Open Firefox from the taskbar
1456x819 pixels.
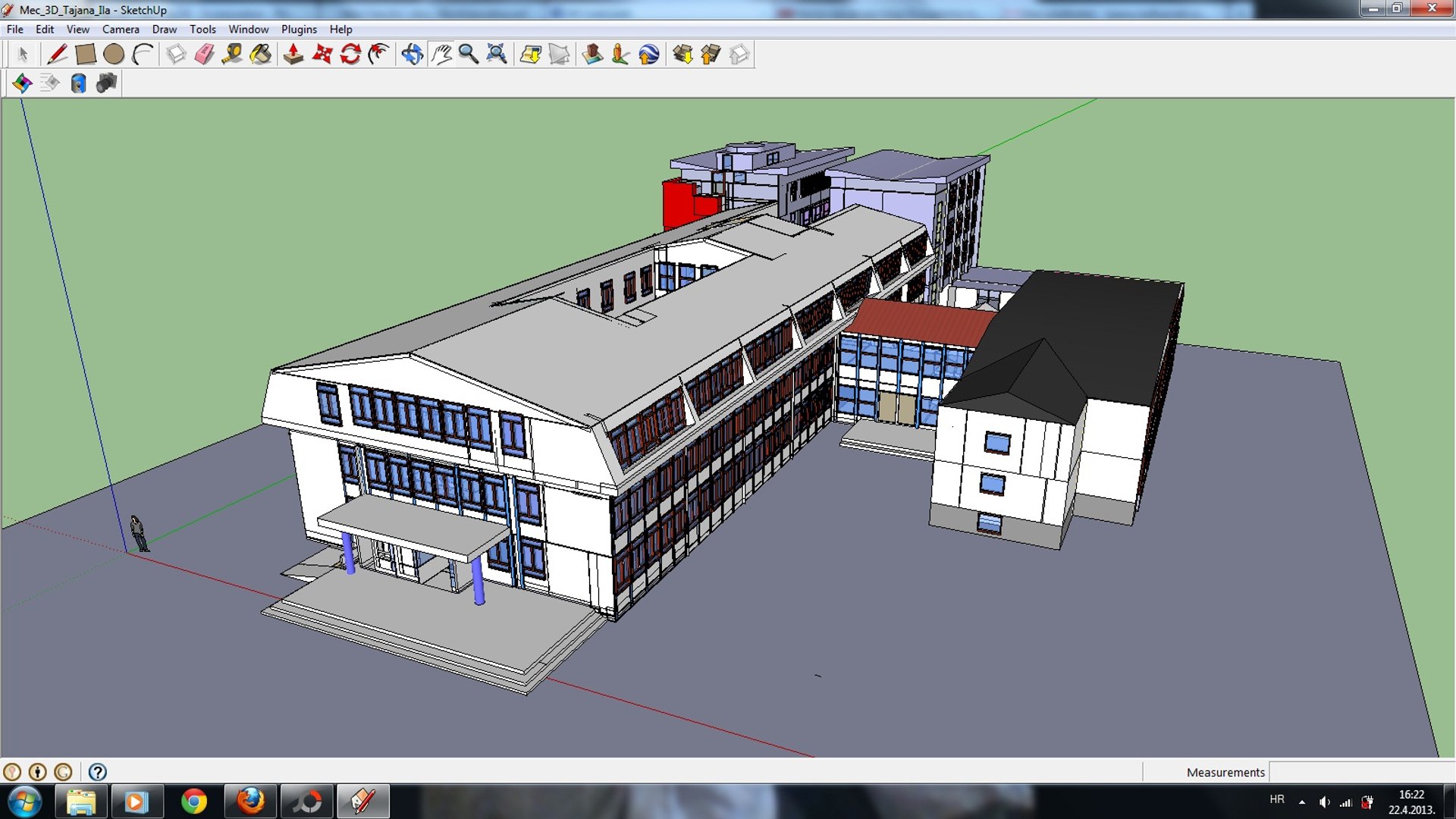tap(250, 802)
